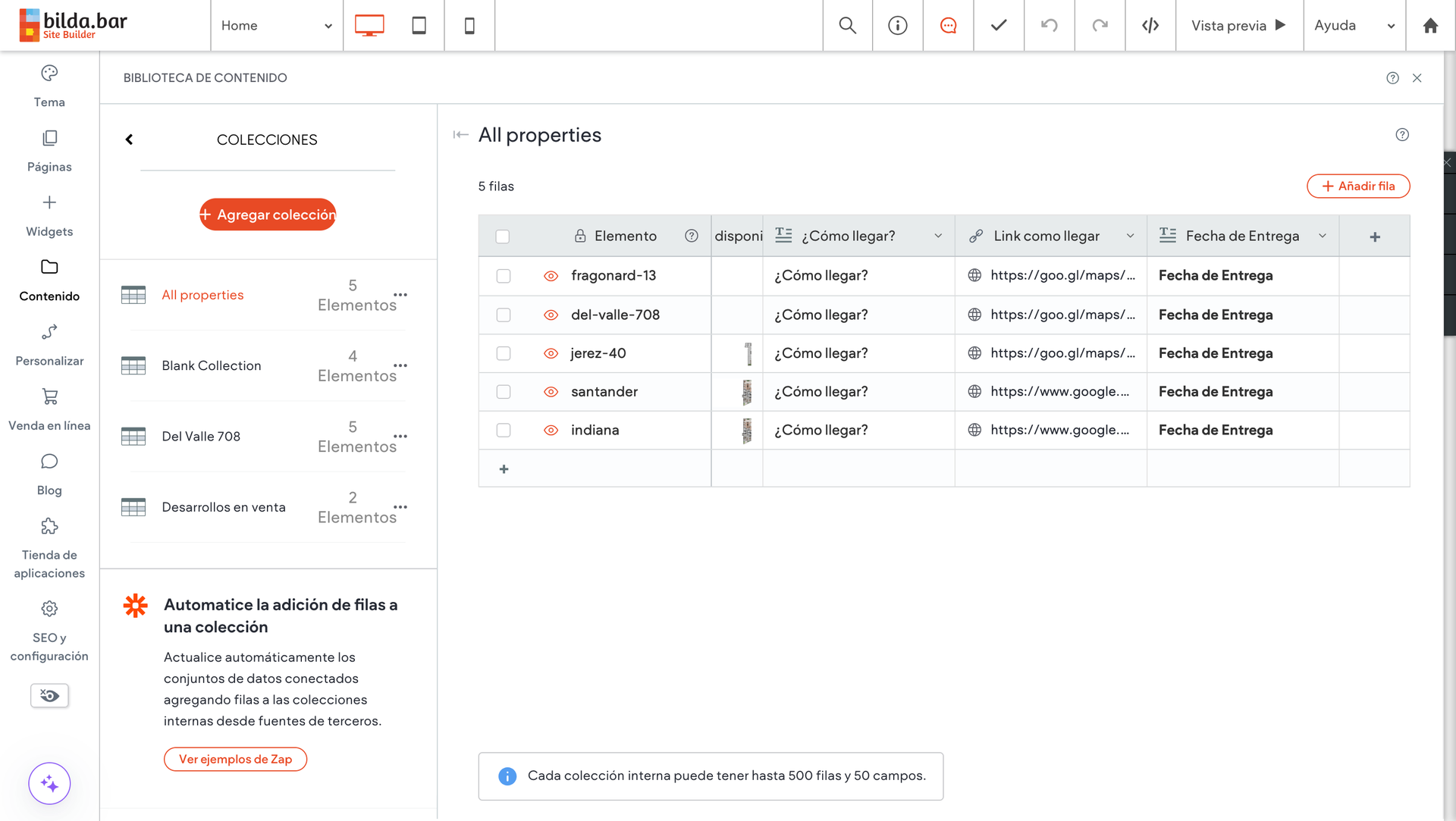
Task: Redo last action
Action: pos(1100,25)
